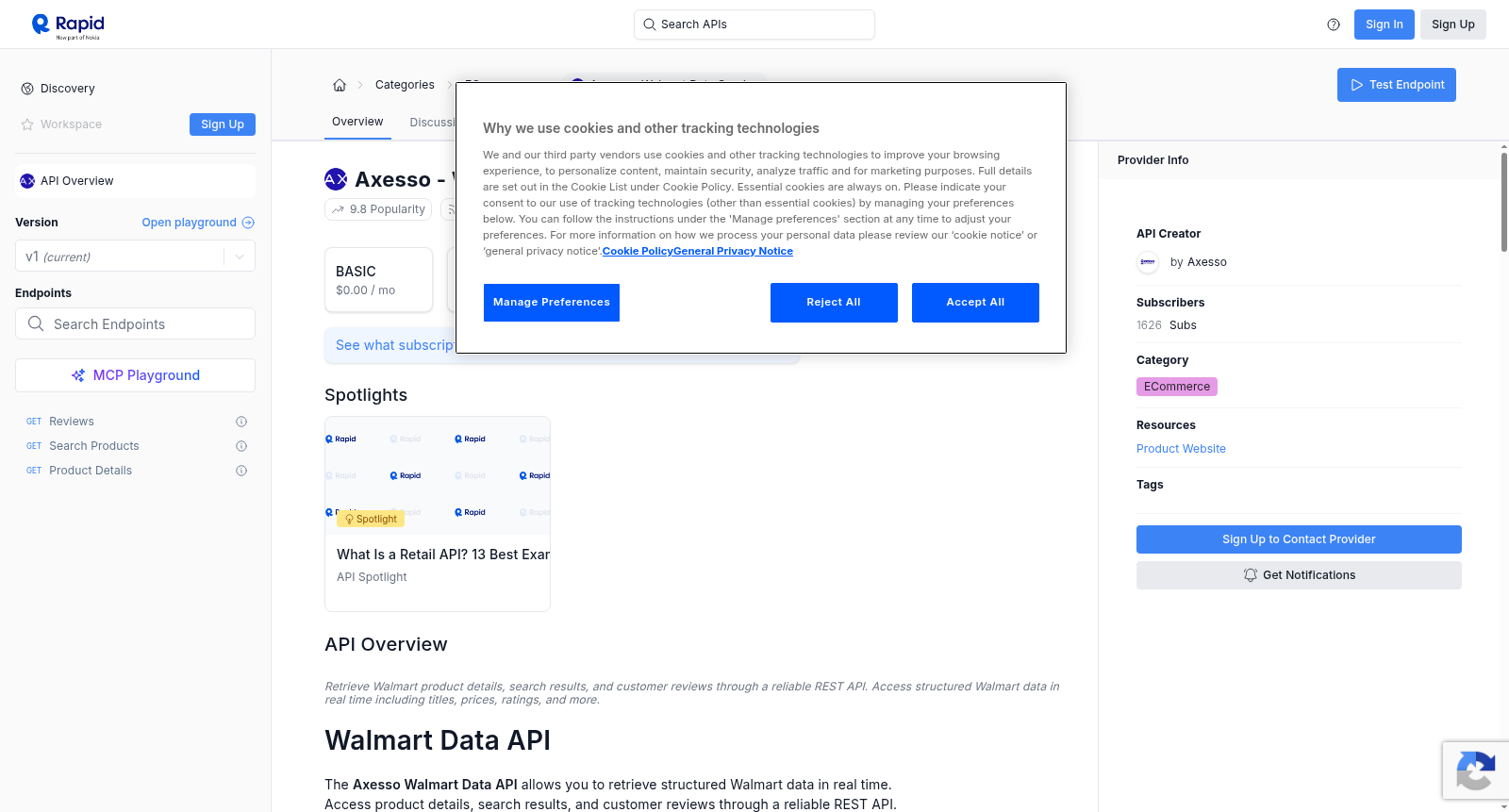
Task: Click the home breadcrumb icon
Action: click(340, 85)
